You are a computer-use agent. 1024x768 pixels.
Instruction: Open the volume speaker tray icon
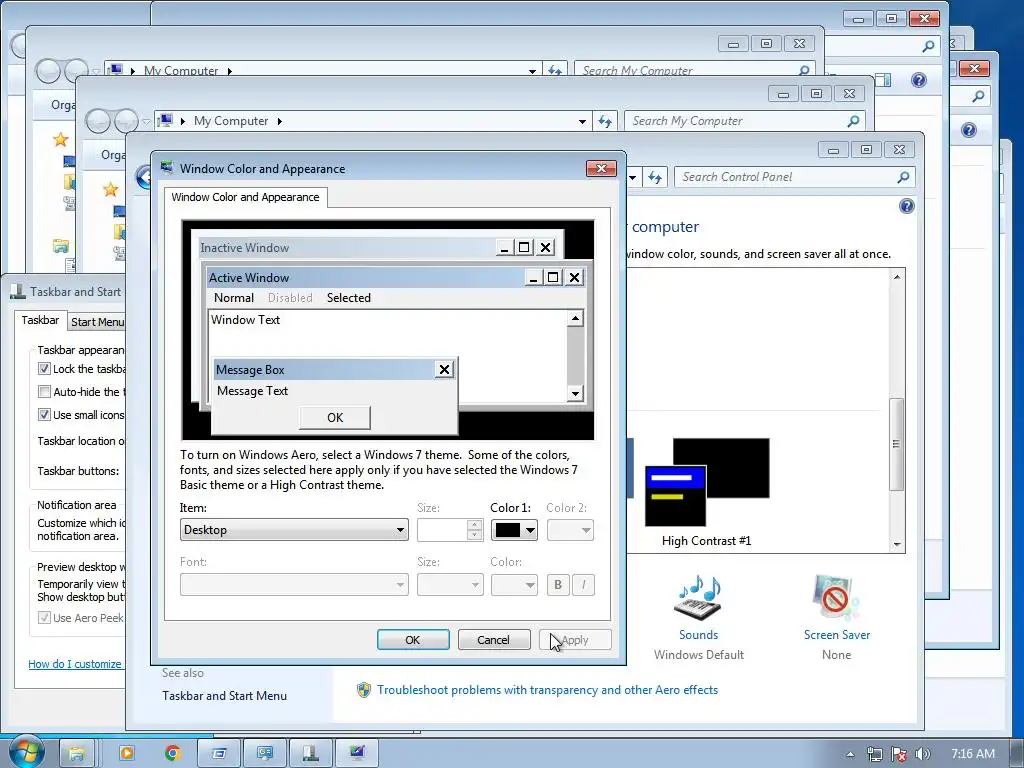point(923,754)
